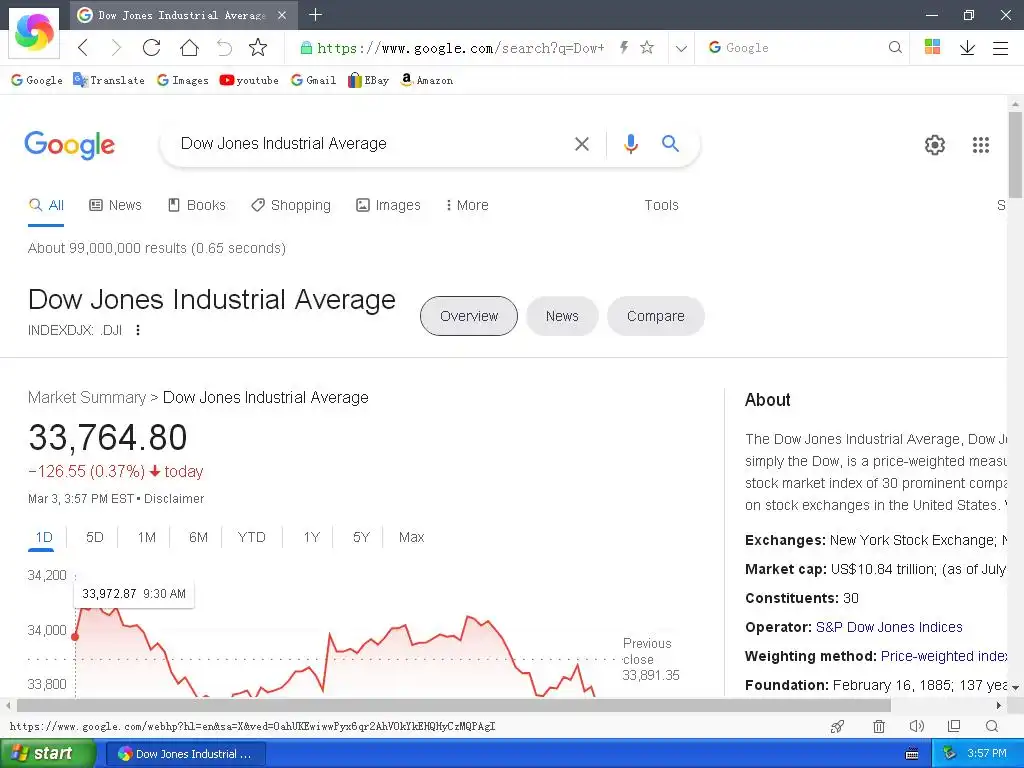The image size is (1024, 768).
Task: Open the youtube bookmark
Action: 249,80
